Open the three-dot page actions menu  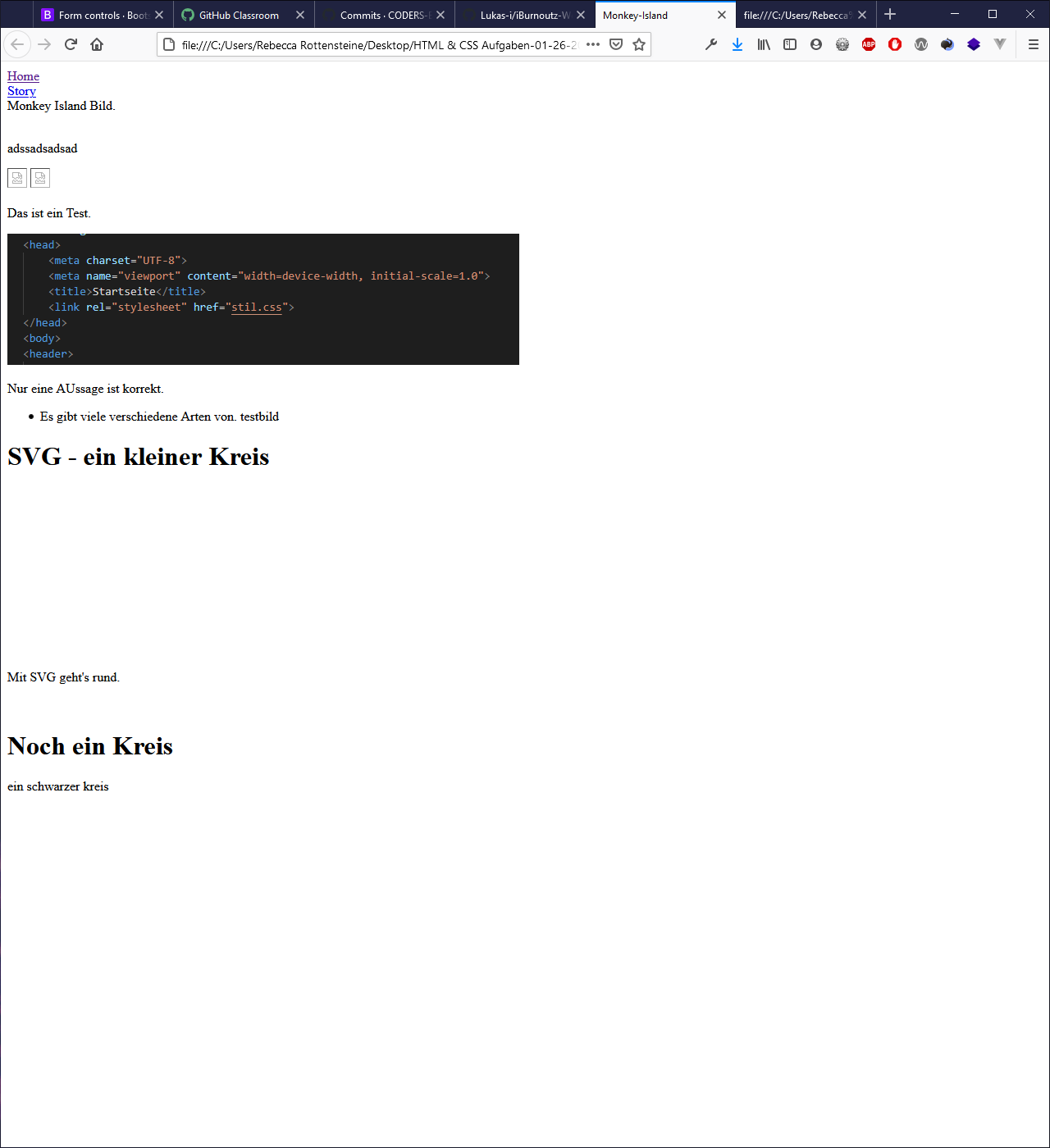(593, 44)
